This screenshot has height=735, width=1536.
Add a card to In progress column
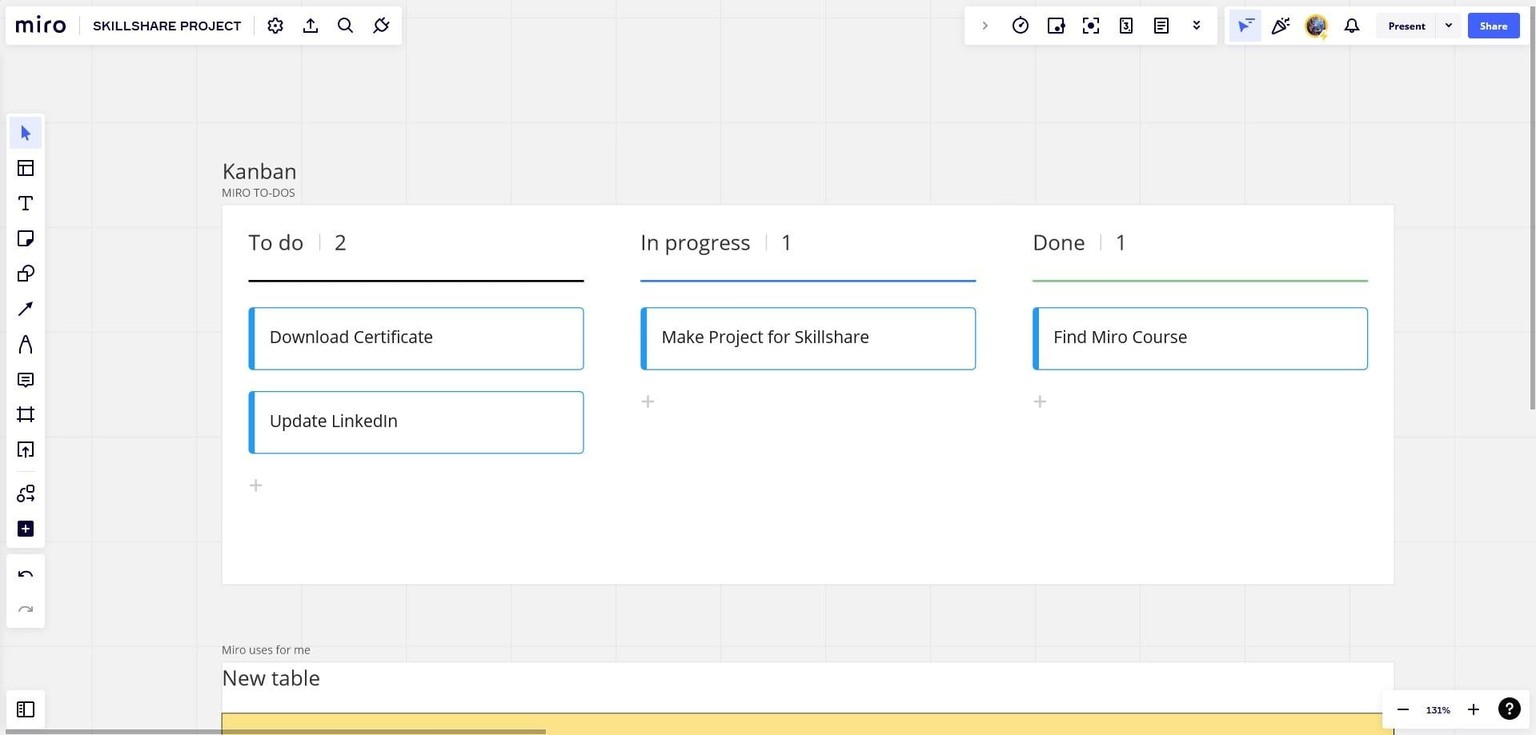(x=648, y=401)
